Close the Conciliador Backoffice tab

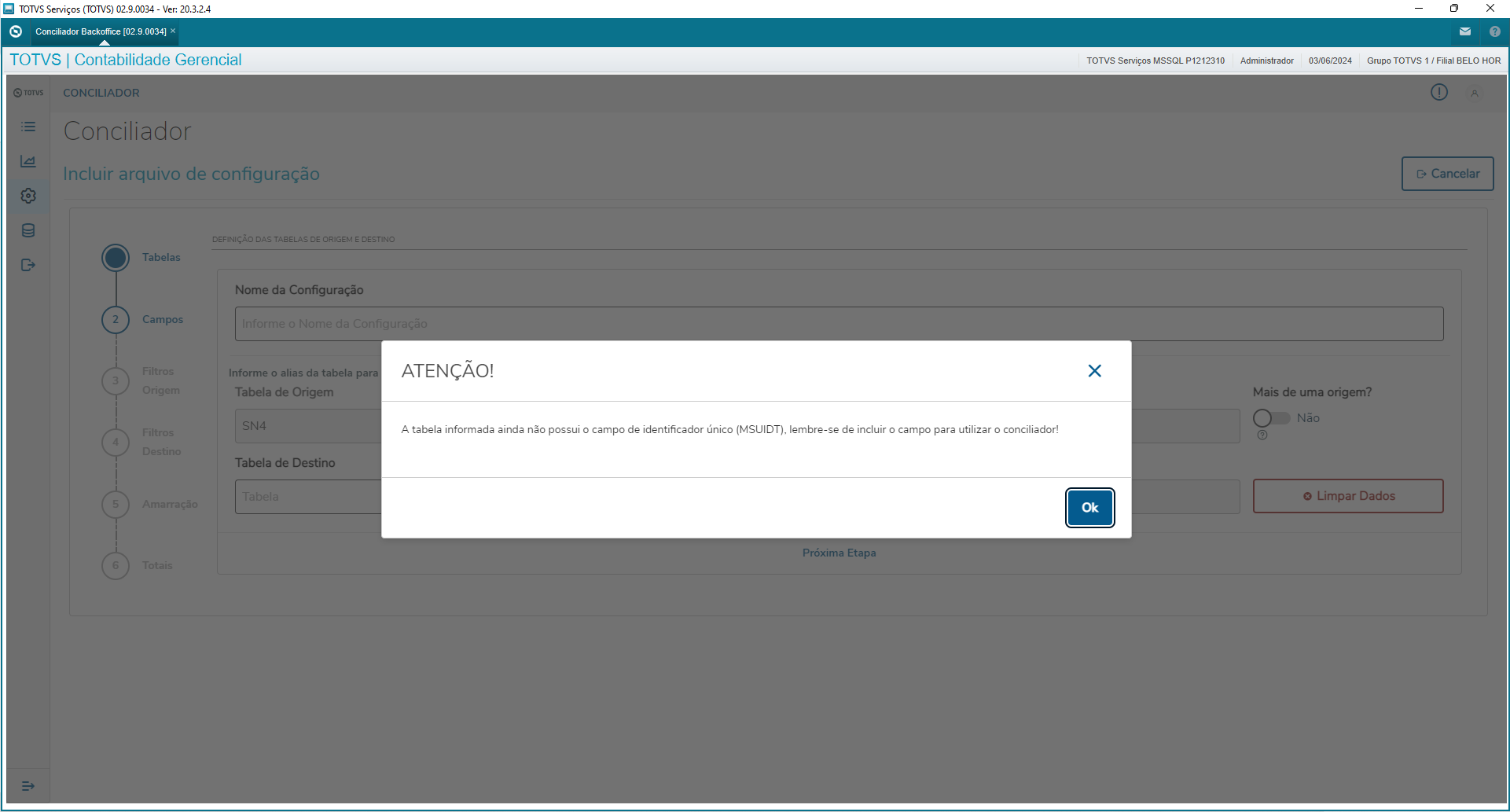click(173, 31)
